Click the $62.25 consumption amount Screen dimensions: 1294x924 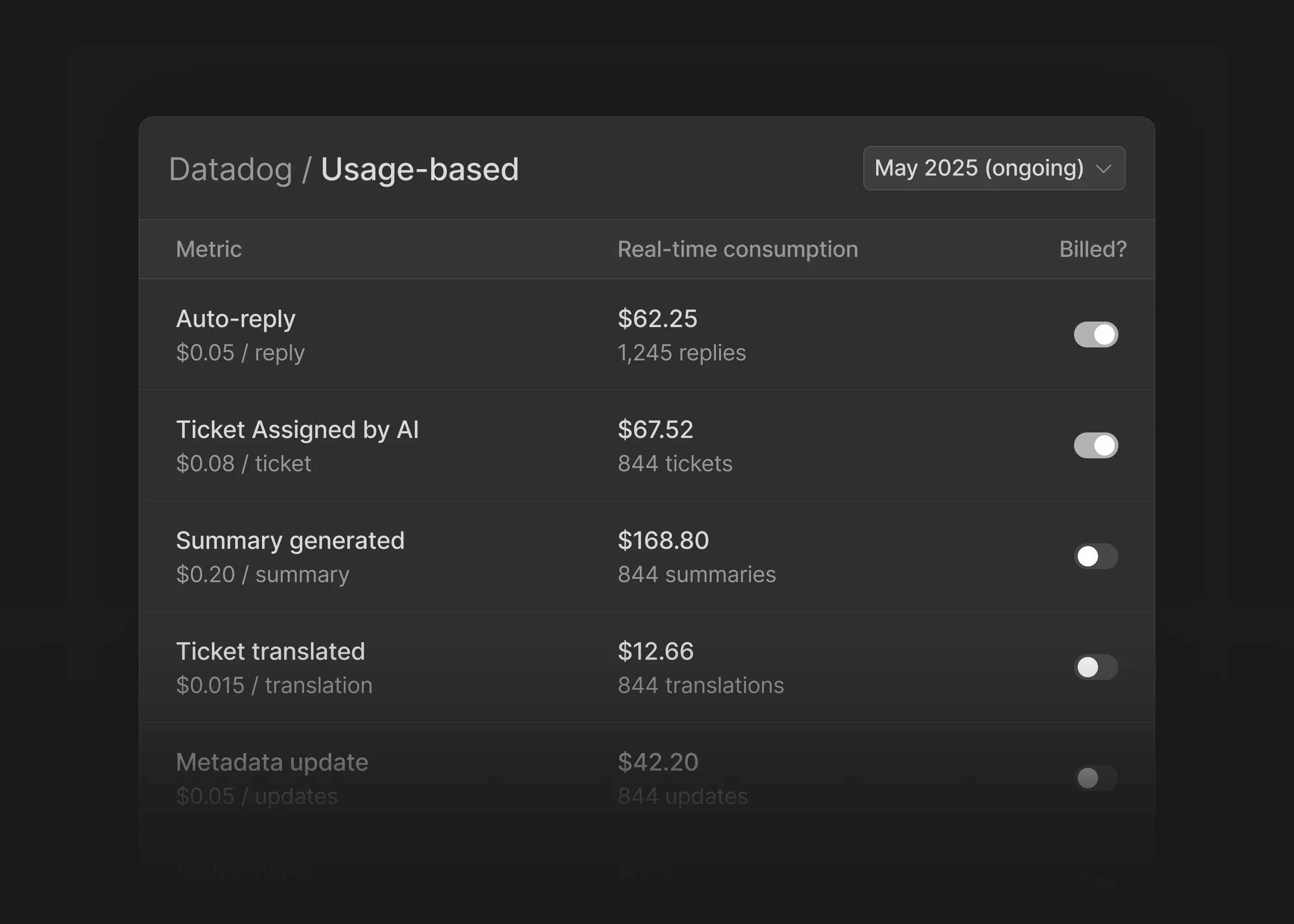[657, 319]
